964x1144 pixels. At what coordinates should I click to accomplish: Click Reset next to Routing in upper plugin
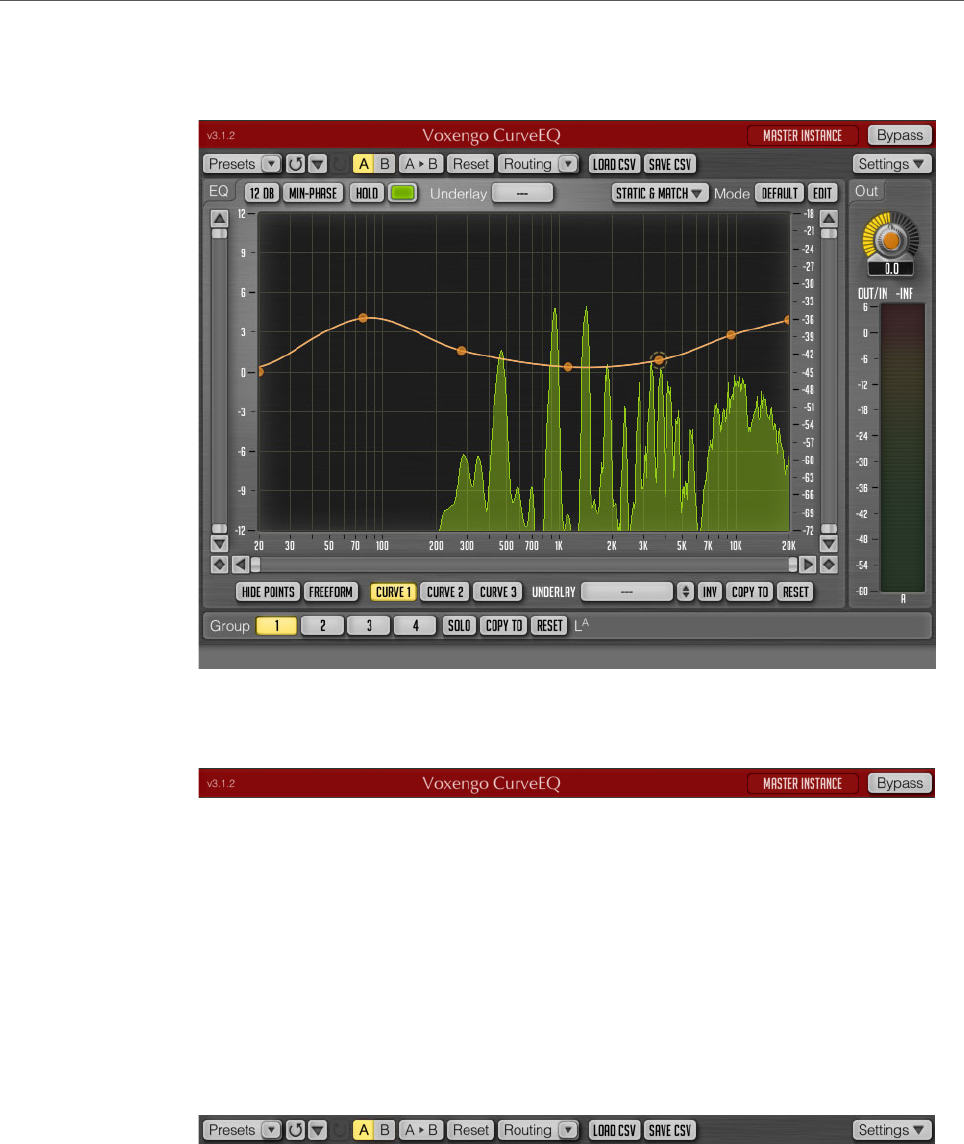pyautogui.click(x=471, y=164)
